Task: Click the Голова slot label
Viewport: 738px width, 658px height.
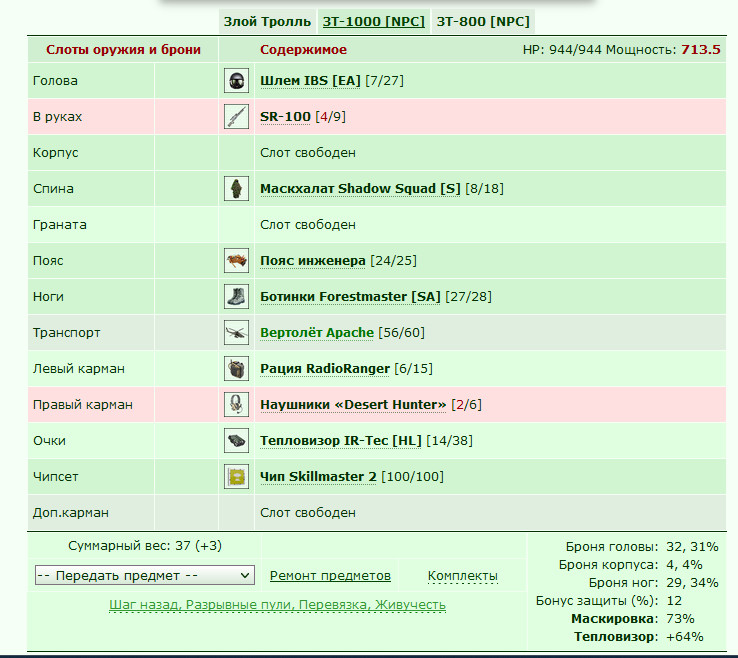Action: [55, 80]
